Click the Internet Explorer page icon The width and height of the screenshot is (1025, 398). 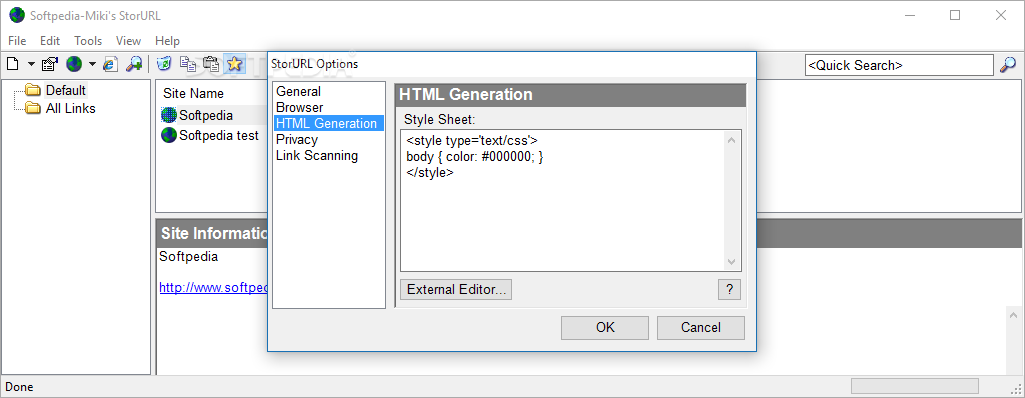(x=111, y=64)
